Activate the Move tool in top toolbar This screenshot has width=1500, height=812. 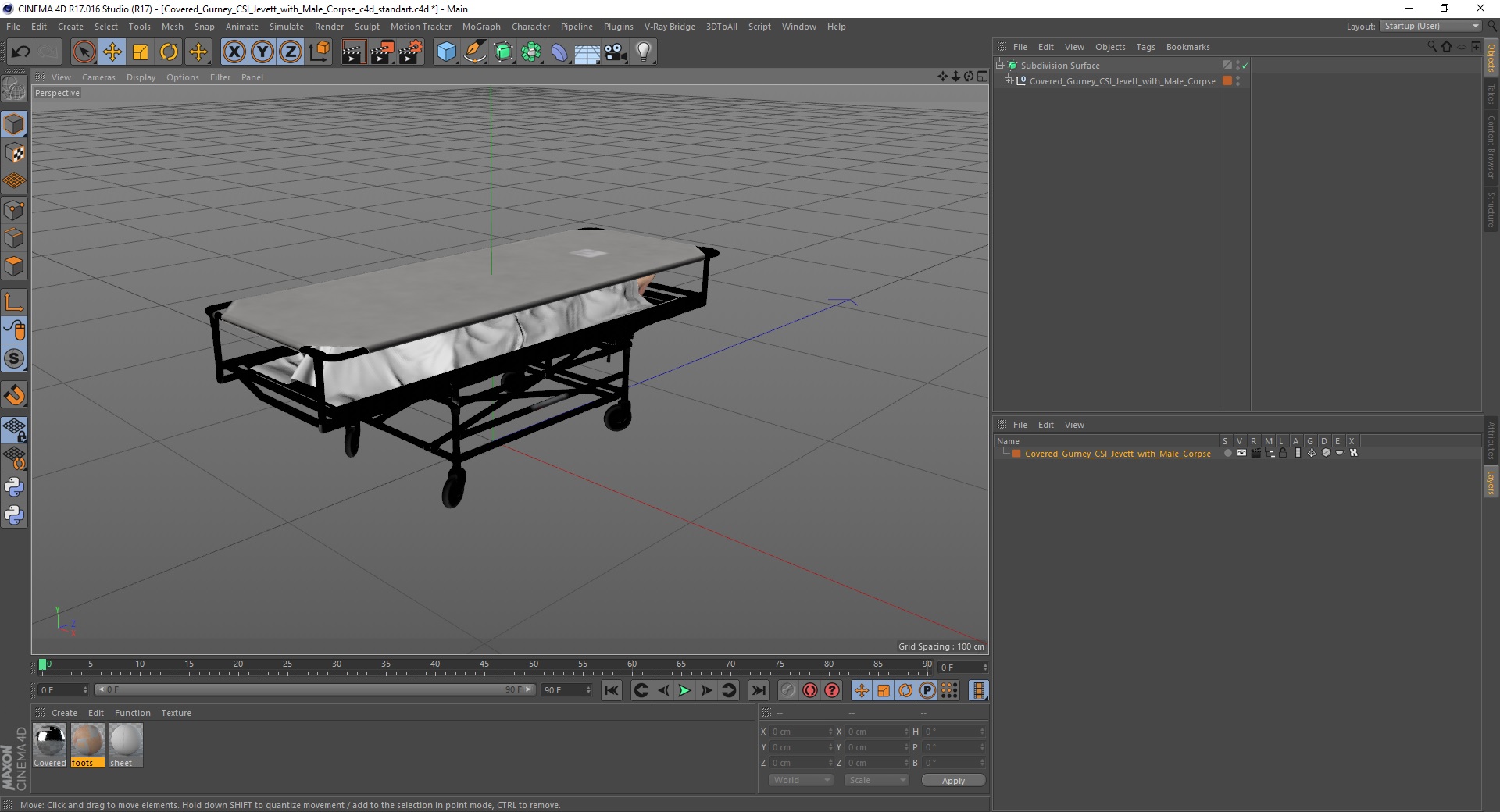(x=112, y=52)
